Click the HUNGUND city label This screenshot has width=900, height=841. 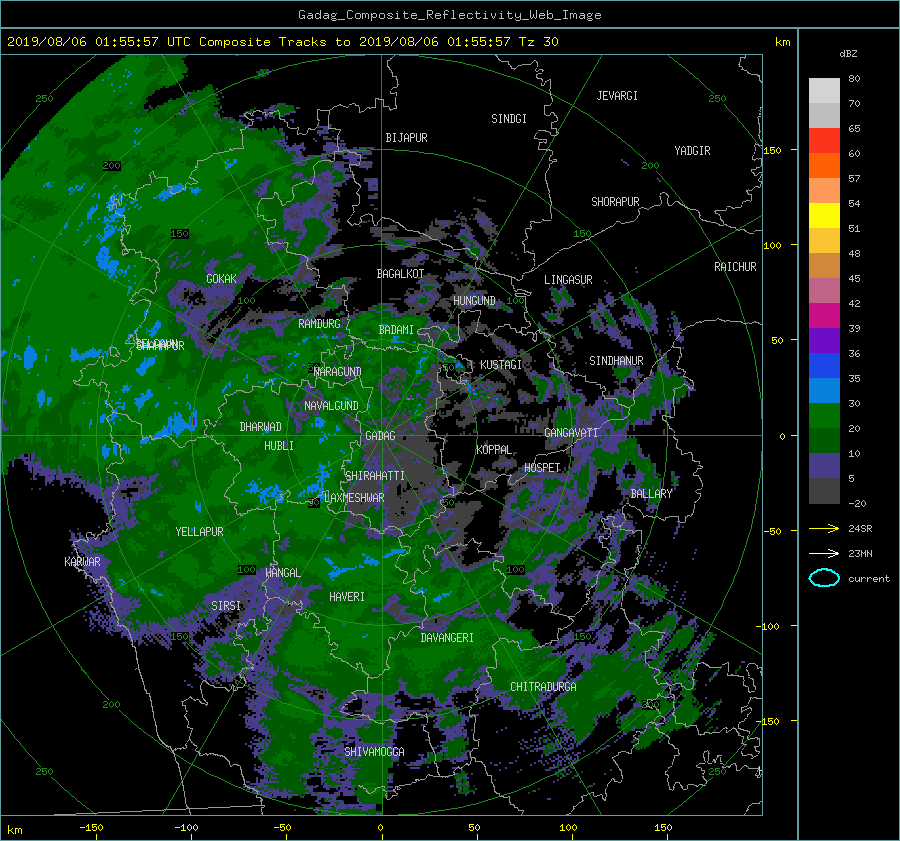coord(474,301)
